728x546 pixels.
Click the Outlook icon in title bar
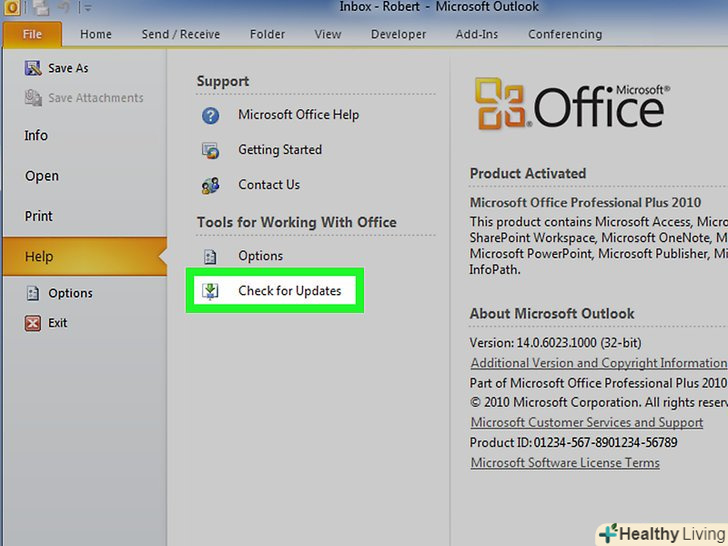(x=11, y=7)
